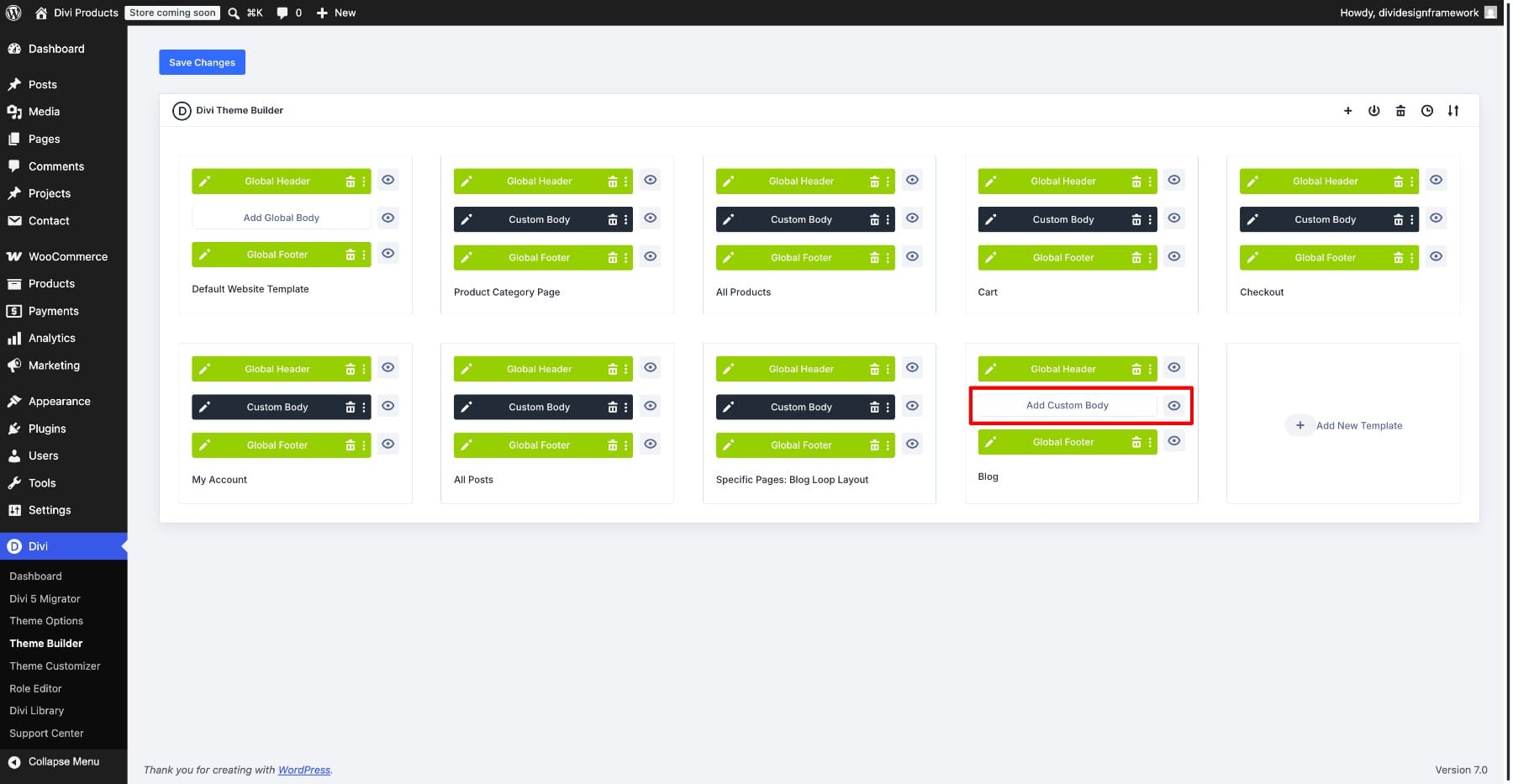Viewport: 1513px width, 784px height.
Task: Open Howdy, dividesignframework account menu
Action: (x=1418, y=13)
